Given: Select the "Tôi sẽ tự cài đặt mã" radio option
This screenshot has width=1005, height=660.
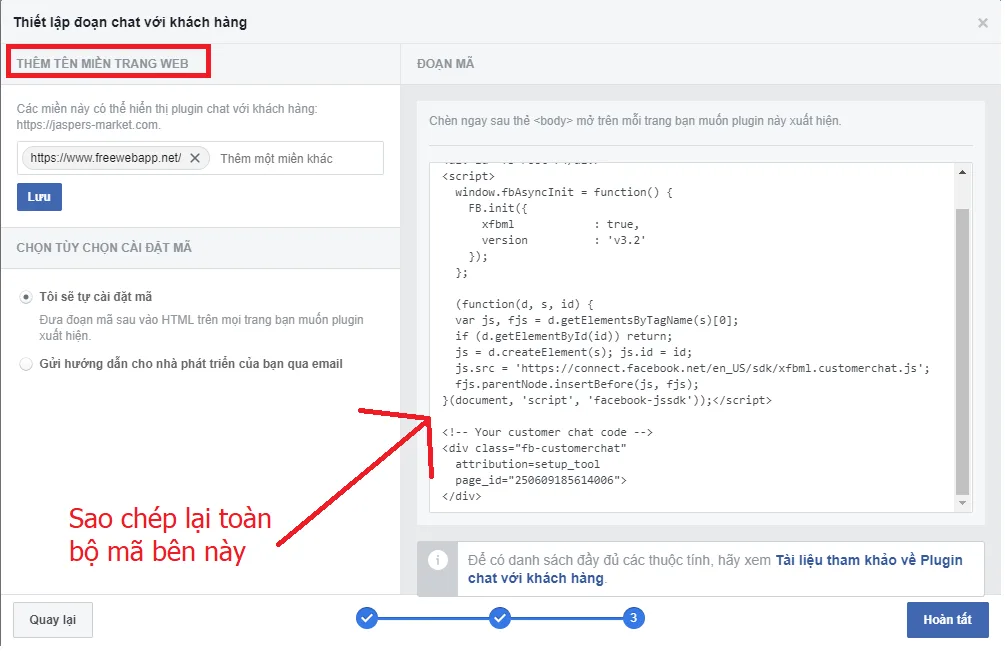Looking at the screenshot, I should 26,297.
